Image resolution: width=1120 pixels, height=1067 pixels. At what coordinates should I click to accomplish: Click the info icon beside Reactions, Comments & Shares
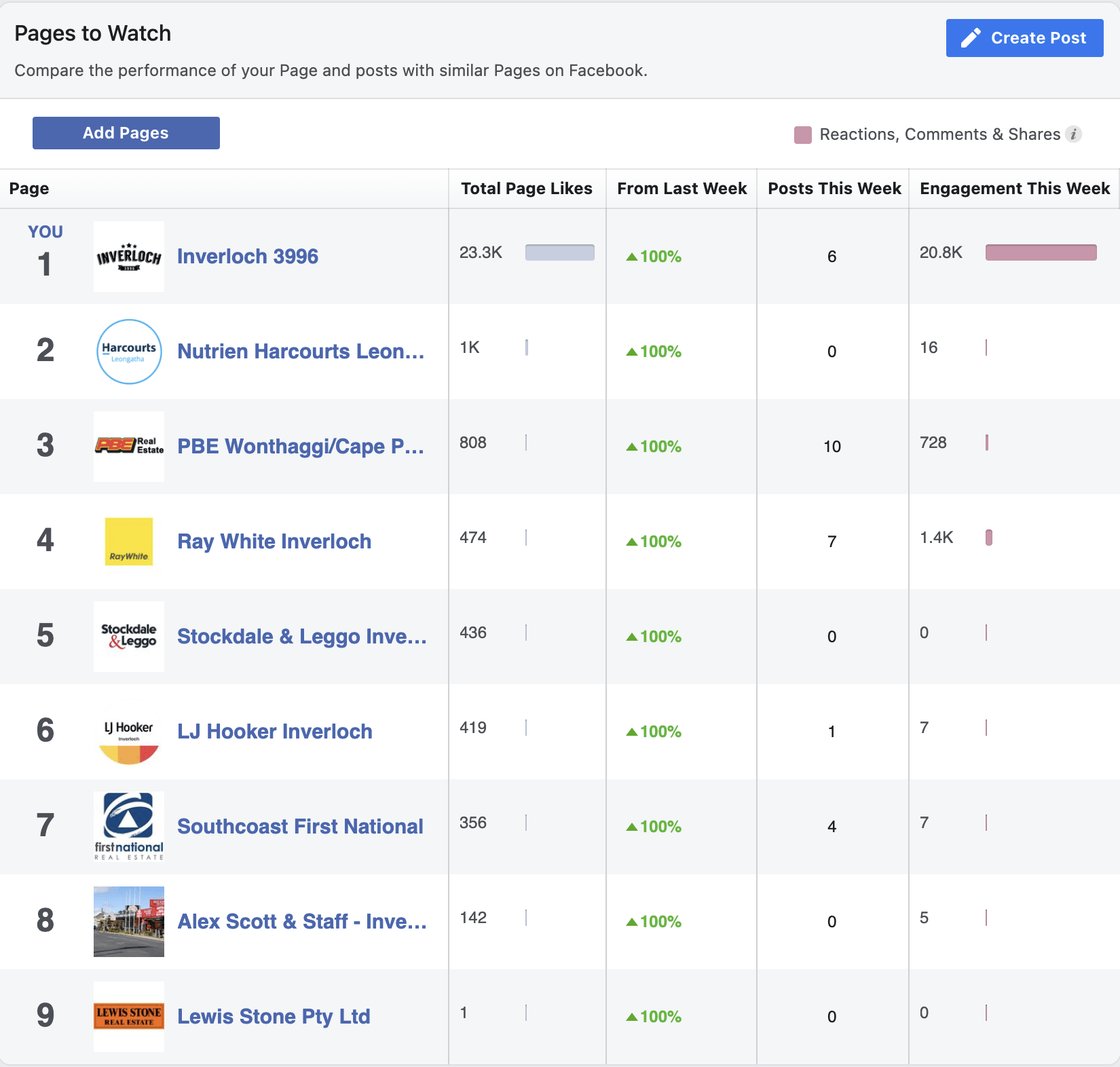(x=1073, y=134)
